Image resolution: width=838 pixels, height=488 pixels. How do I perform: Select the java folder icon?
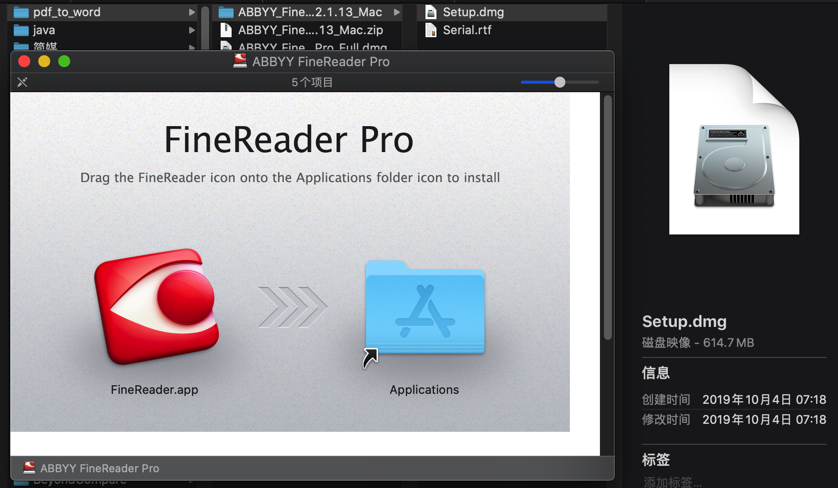tap(21, 30)
